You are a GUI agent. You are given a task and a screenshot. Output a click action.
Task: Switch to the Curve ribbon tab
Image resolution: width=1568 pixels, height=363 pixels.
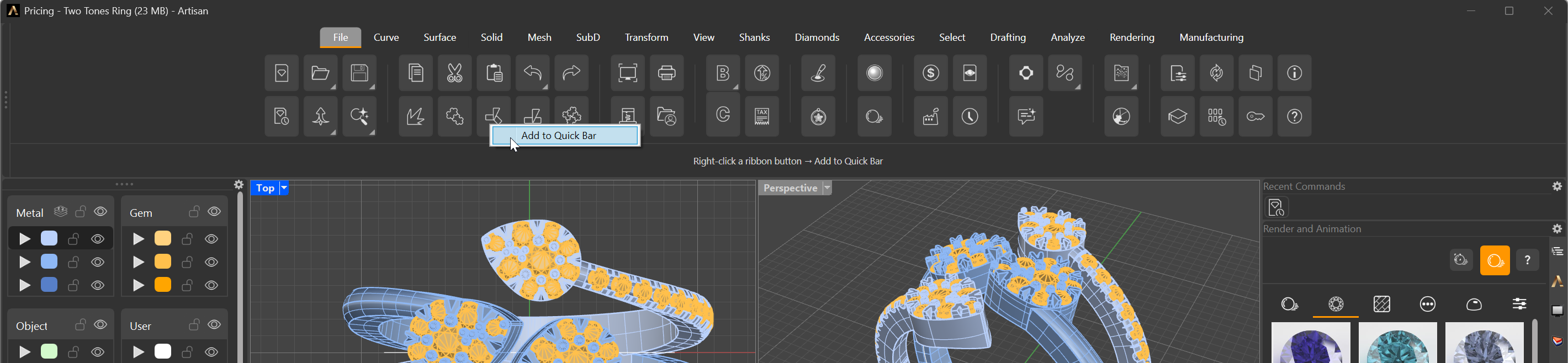(x=386, y=37)
